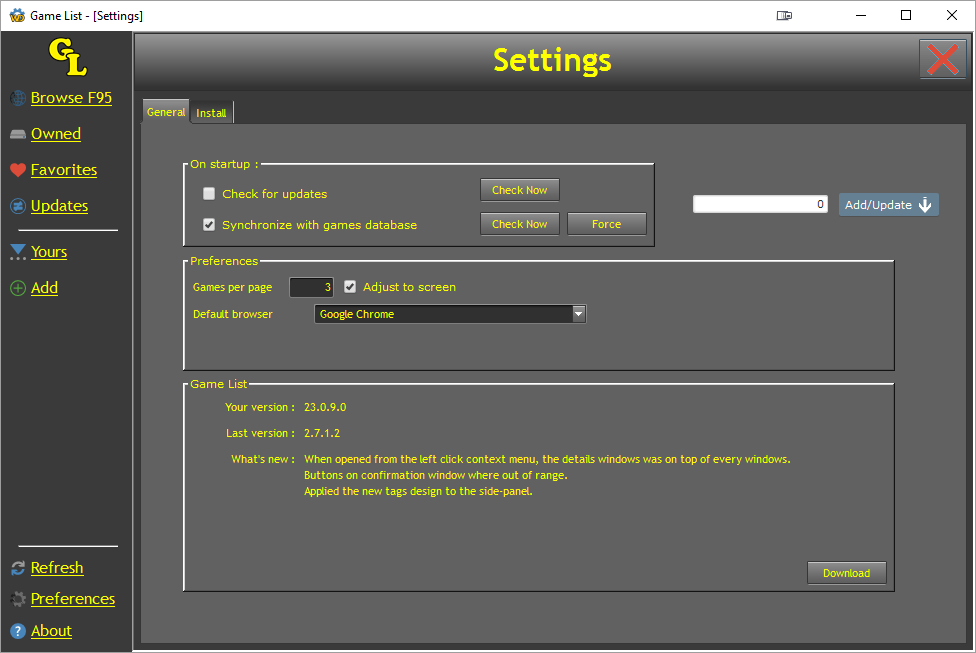
Task: Click the Add/Update button with arrow
Action: 888,205
